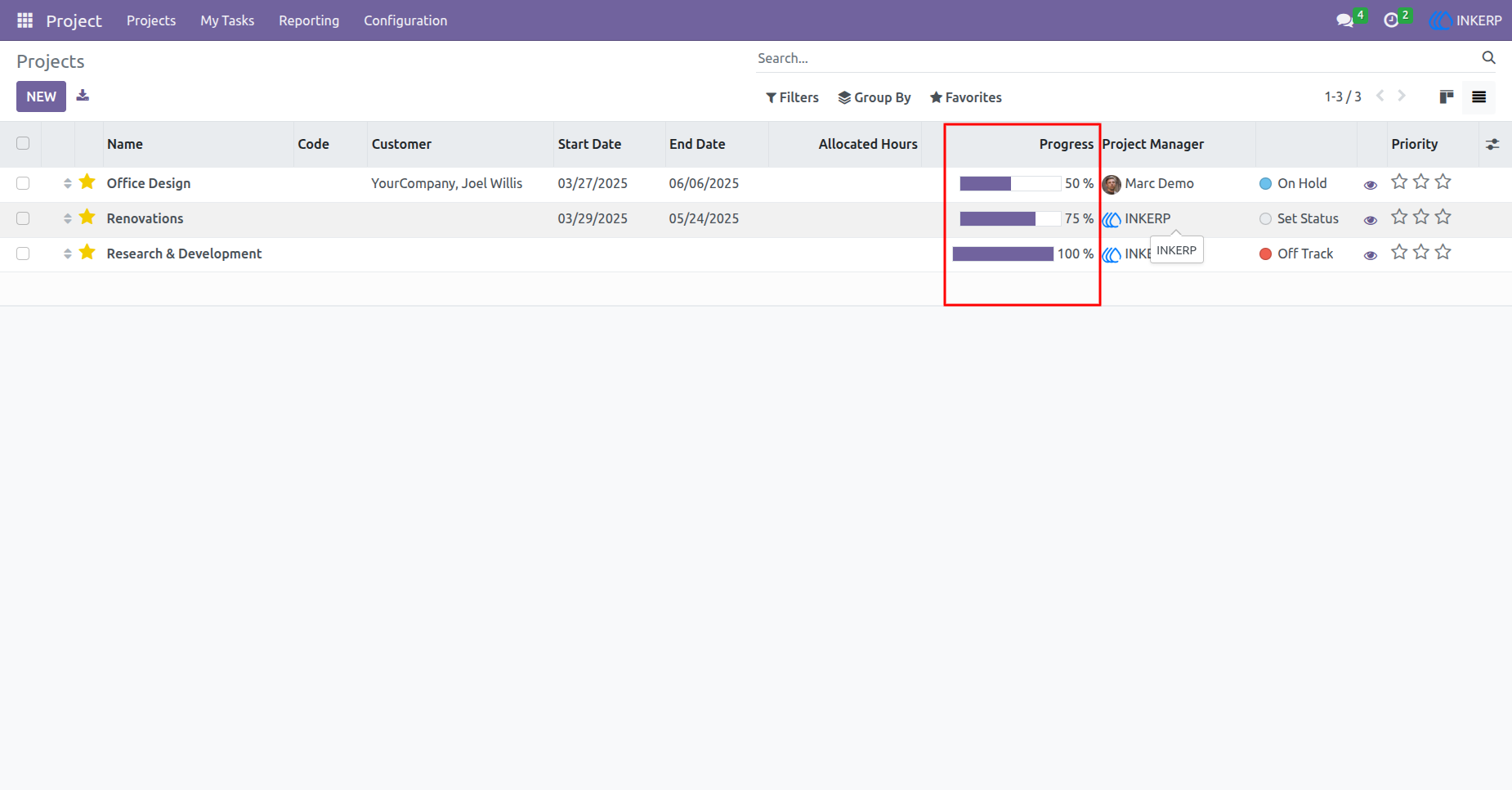Open the INKERP user menu
The image size is (1512, 790).
point(1465,20)
